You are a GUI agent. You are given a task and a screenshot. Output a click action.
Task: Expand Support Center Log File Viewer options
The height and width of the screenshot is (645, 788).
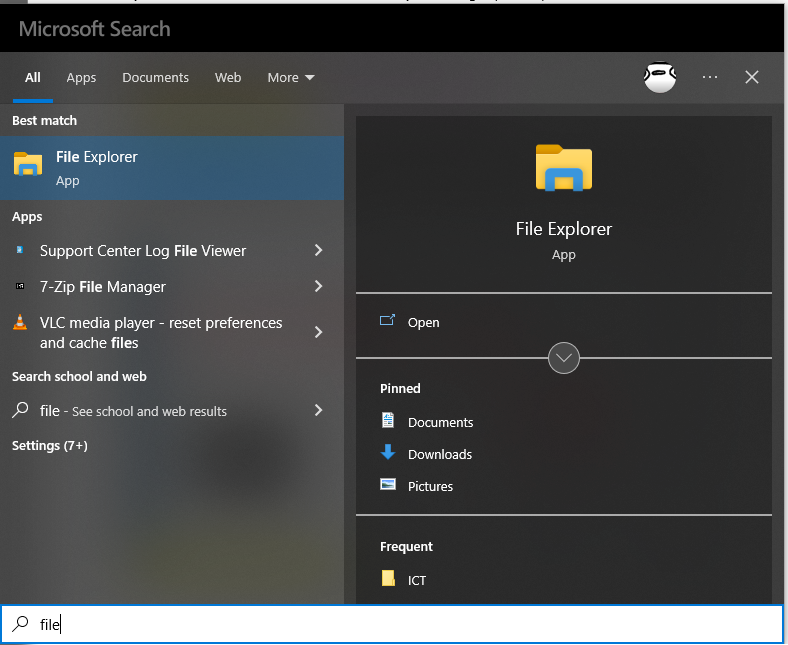click(x=318, y=250)
